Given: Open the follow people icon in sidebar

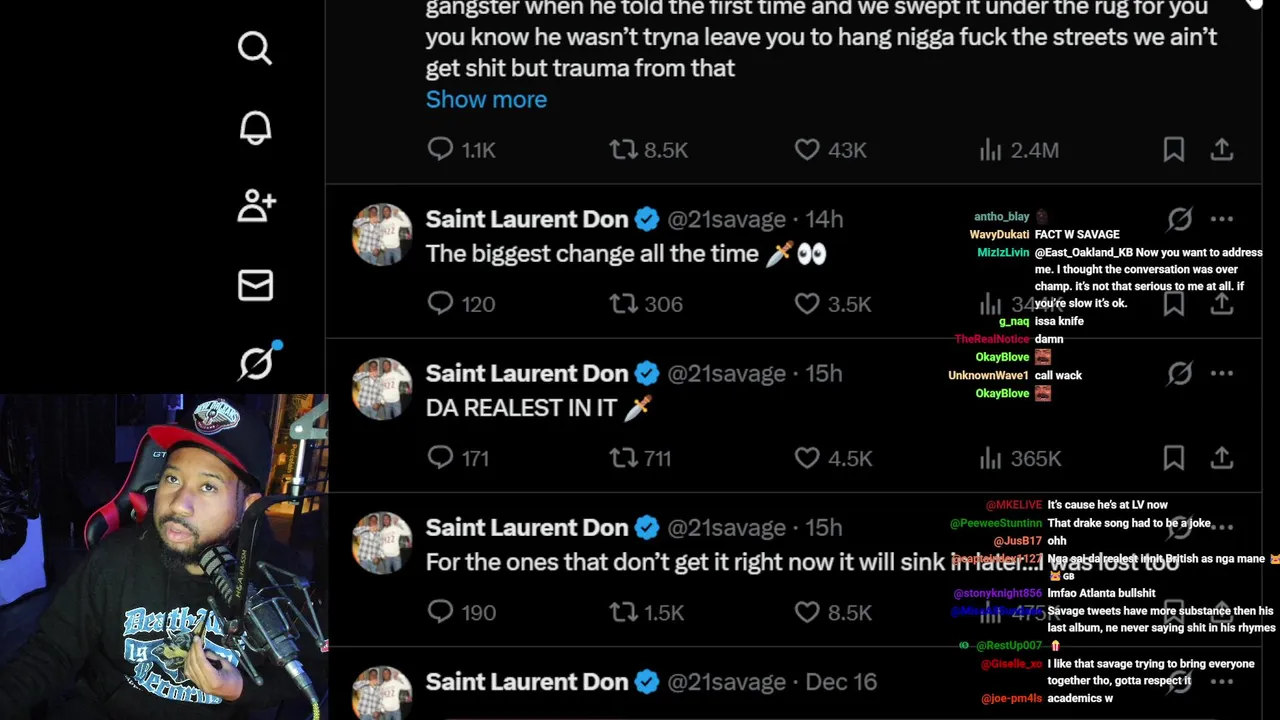Looking at the screenshot, I should point(255,206).
